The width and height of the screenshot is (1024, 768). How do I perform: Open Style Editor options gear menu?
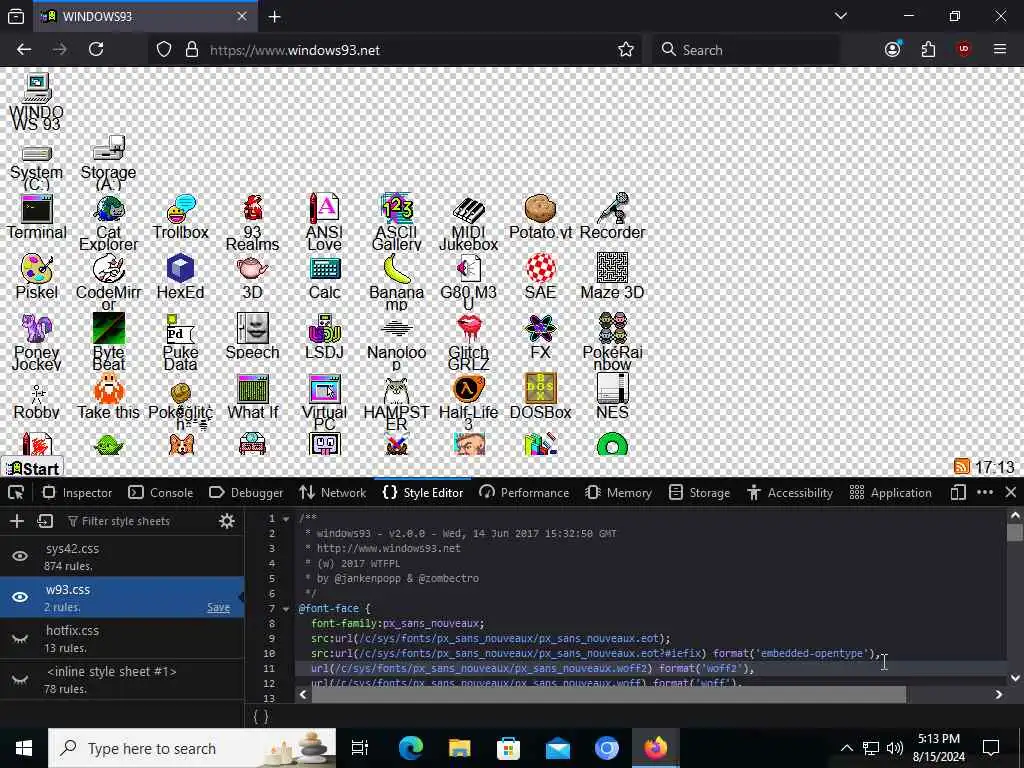pos(227,520)
